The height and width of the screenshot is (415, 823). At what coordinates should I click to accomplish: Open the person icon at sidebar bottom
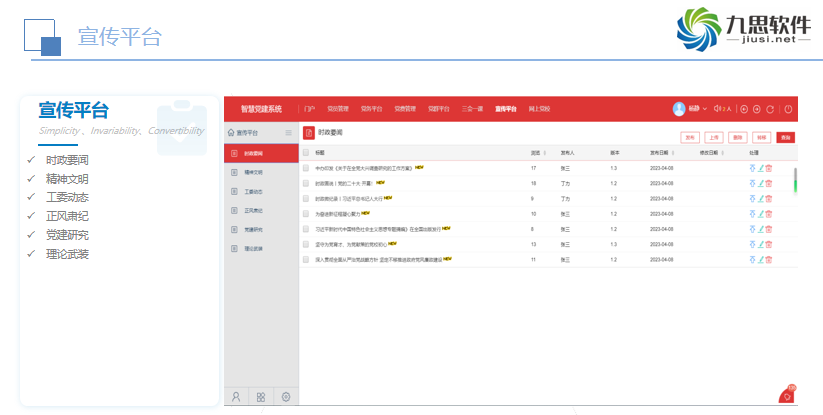[x=236, y=397]
